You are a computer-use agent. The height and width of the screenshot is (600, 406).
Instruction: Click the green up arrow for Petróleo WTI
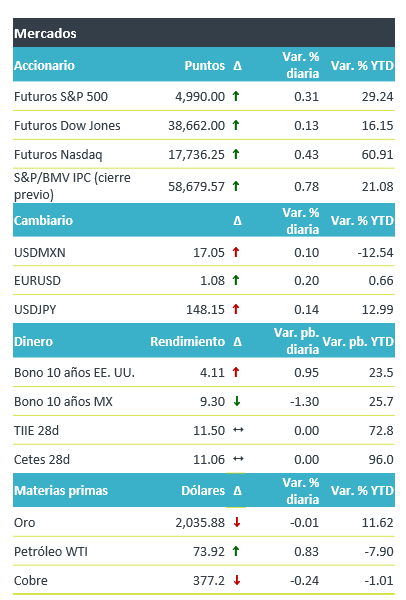[x=236, y=551]
